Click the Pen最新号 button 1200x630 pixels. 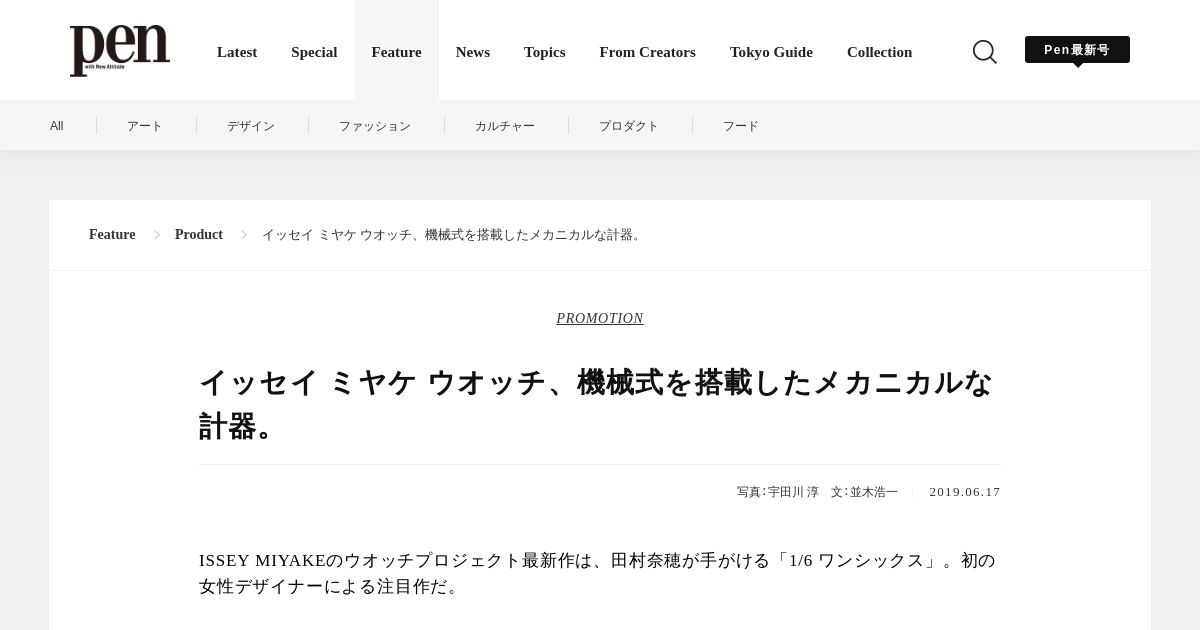(x=1077, y=50)
